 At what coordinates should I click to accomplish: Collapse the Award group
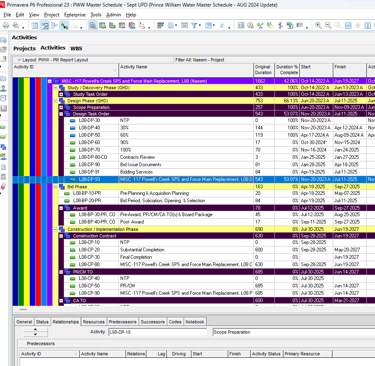pos(61,208)
